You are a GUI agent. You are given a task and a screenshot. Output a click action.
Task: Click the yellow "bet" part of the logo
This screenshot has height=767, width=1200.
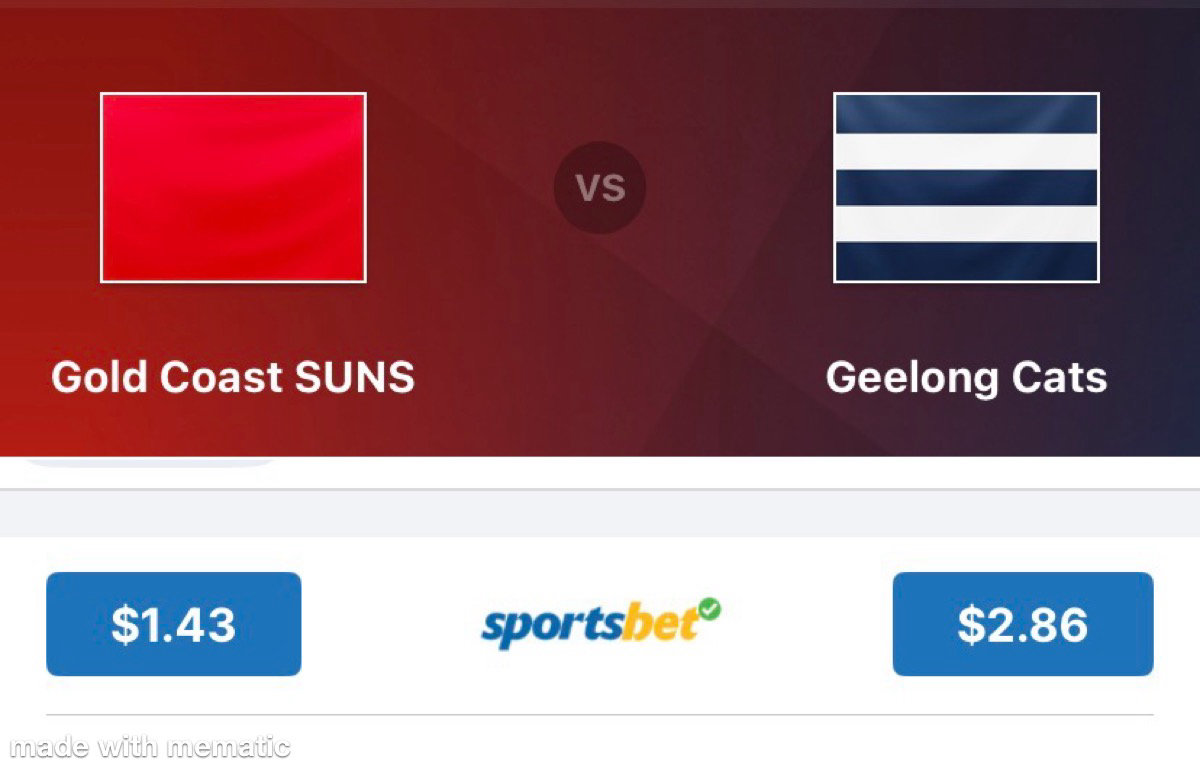pyautogui.click(x=660, y=626)
